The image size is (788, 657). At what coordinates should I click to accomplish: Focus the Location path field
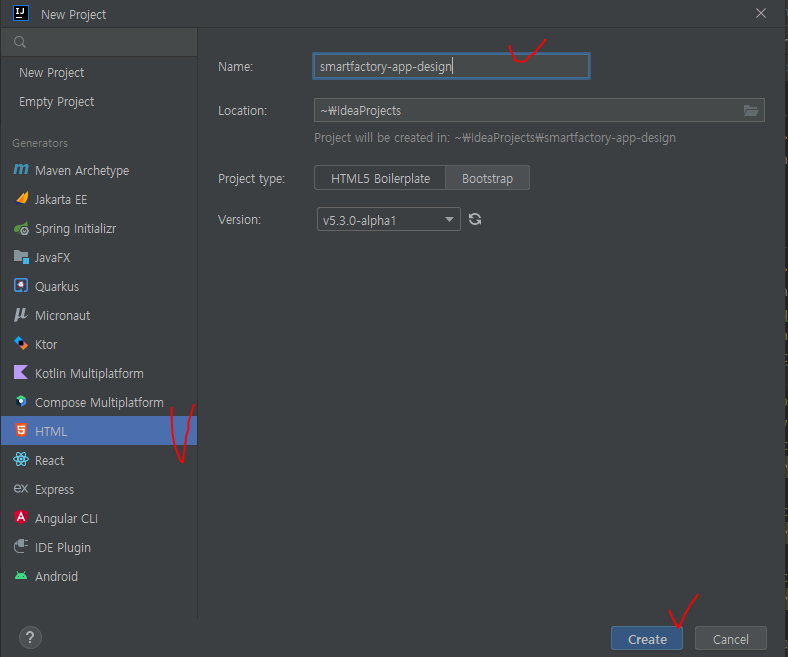tap(539, 111)
